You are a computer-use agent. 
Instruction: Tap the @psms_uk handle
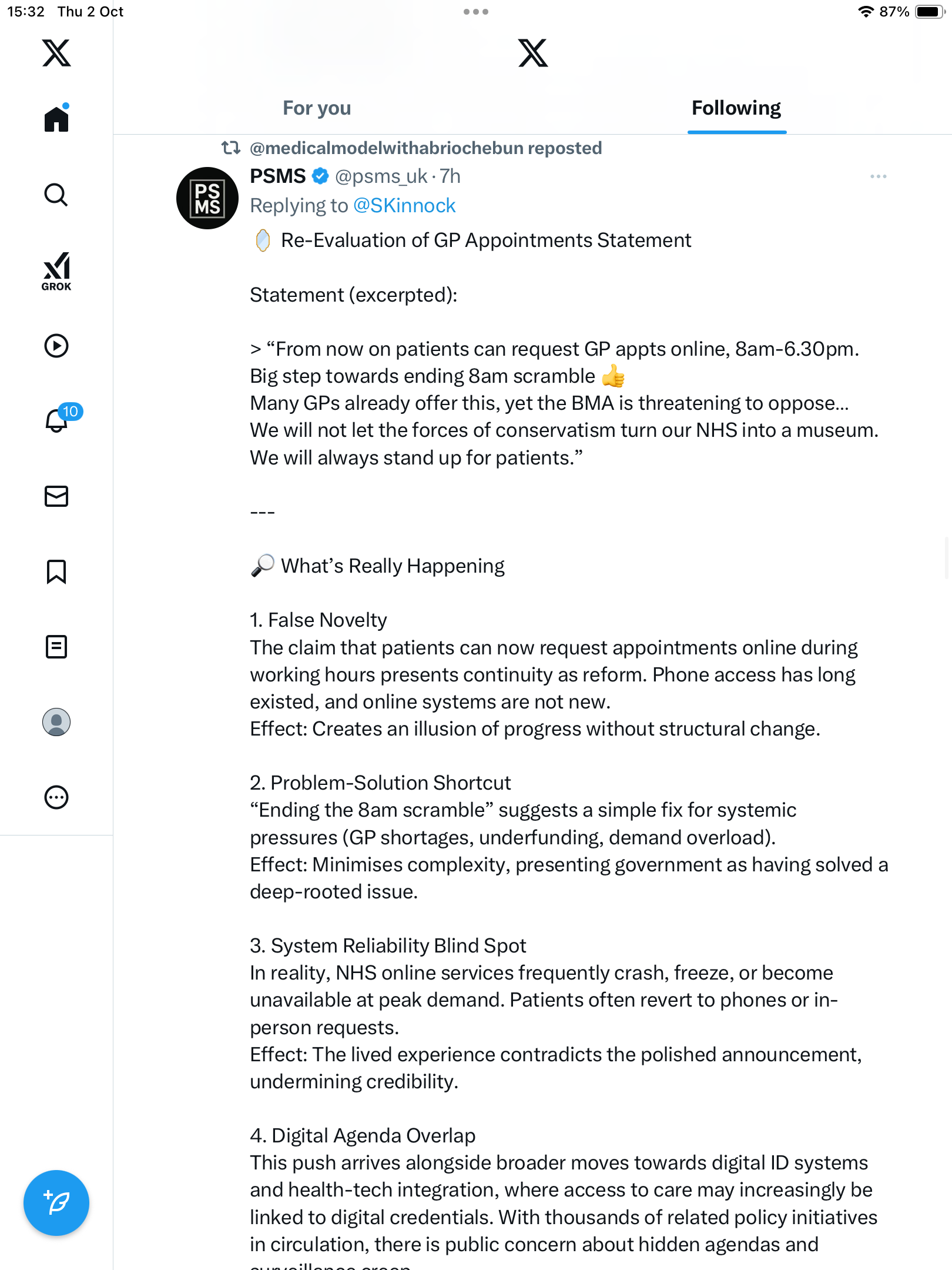pyautogui.click(x=381, y=176)
